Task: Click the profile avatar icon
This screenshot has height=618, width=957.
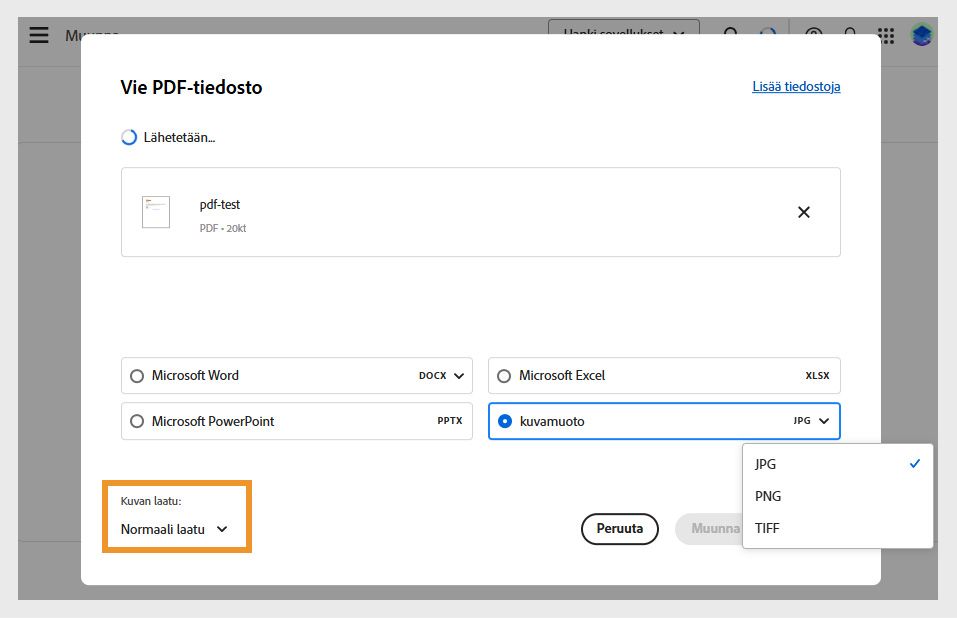Action: [922, 35]
